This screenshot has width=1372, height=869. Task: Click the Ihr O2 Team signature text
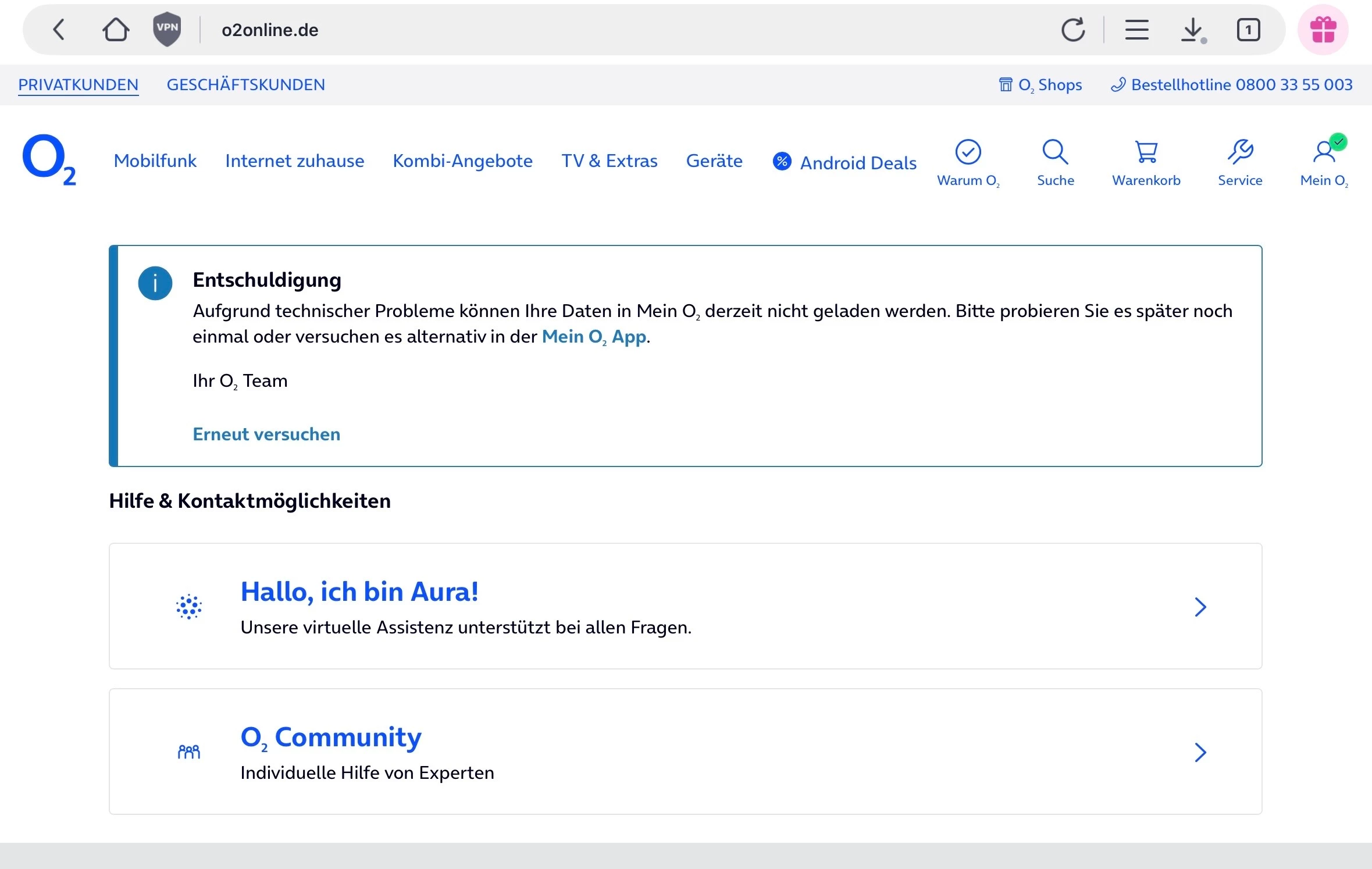pyautogui.click(x=240, y=382)
